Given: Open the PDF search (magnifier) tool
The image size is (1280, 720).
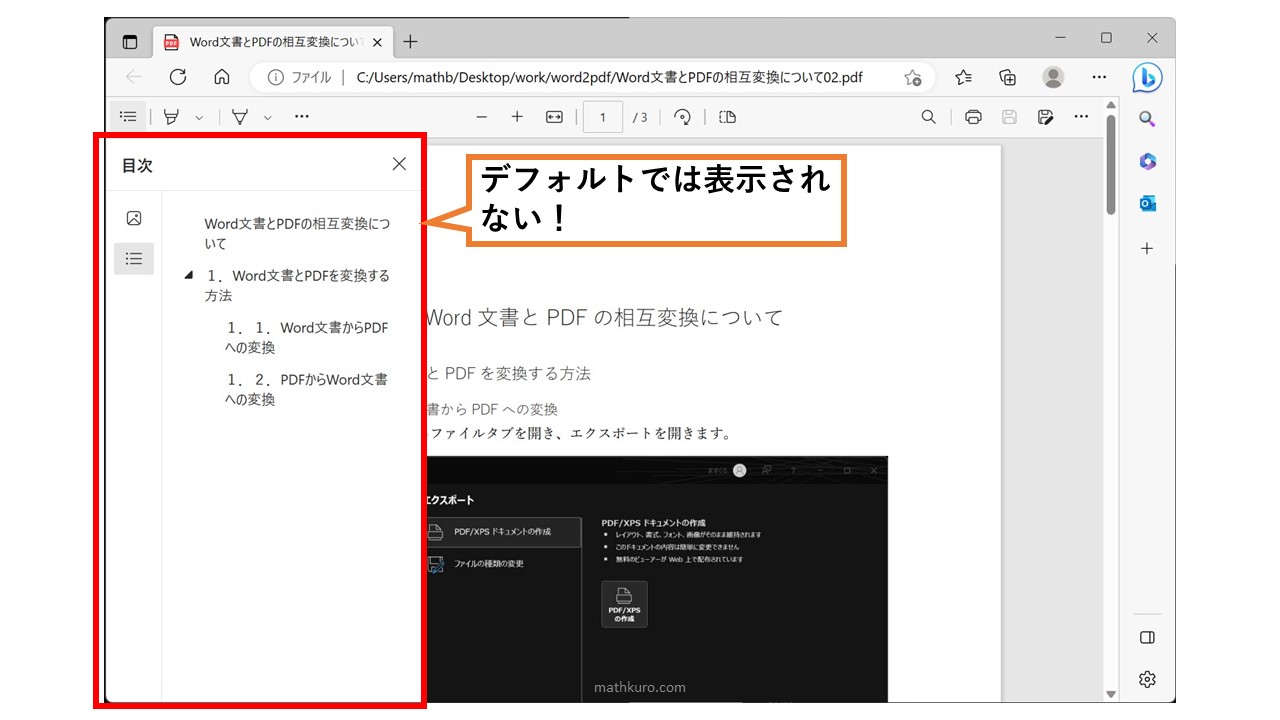Looking at the screenshot, I should pyautogui.click(x=929, y=117).
